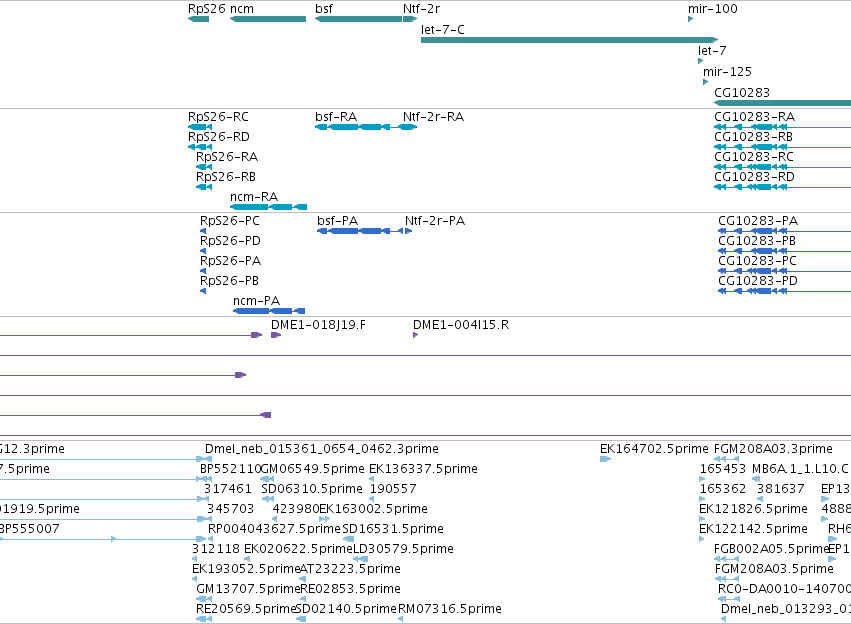Click the DME1-004I15.R clone end label
The height and width of the screenshot is (624, 851).
point(461,325)
